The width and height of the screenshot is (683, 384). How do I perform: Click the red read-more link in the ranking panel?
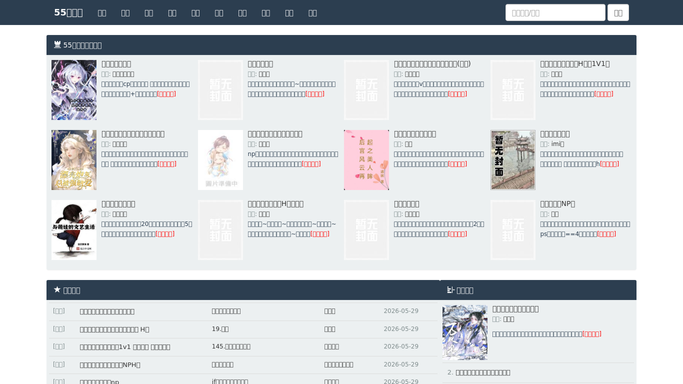[x=592, y=334]
